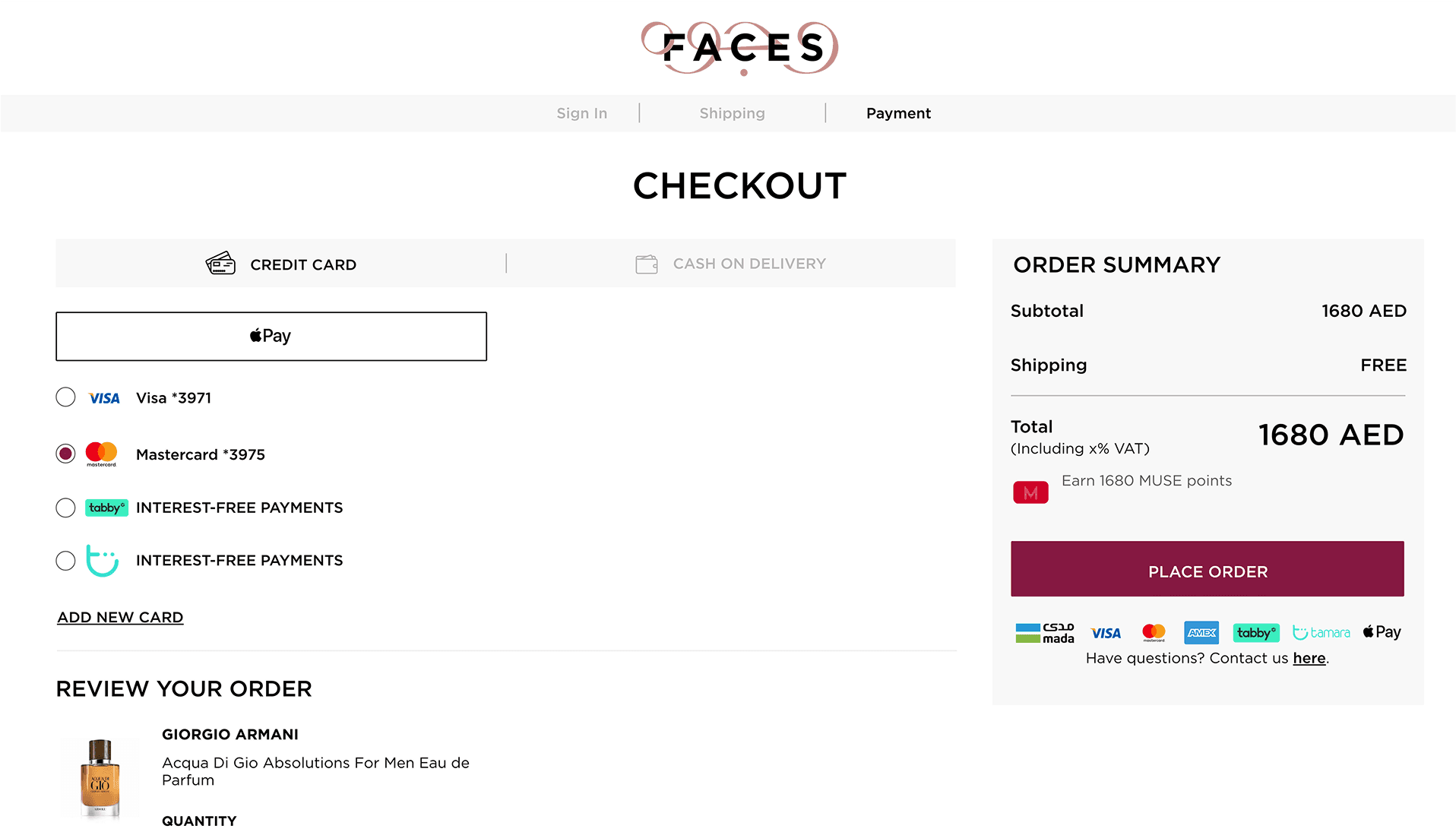Click the FACES logo at top
The image size is (1456, 832).
coord(740,48)
